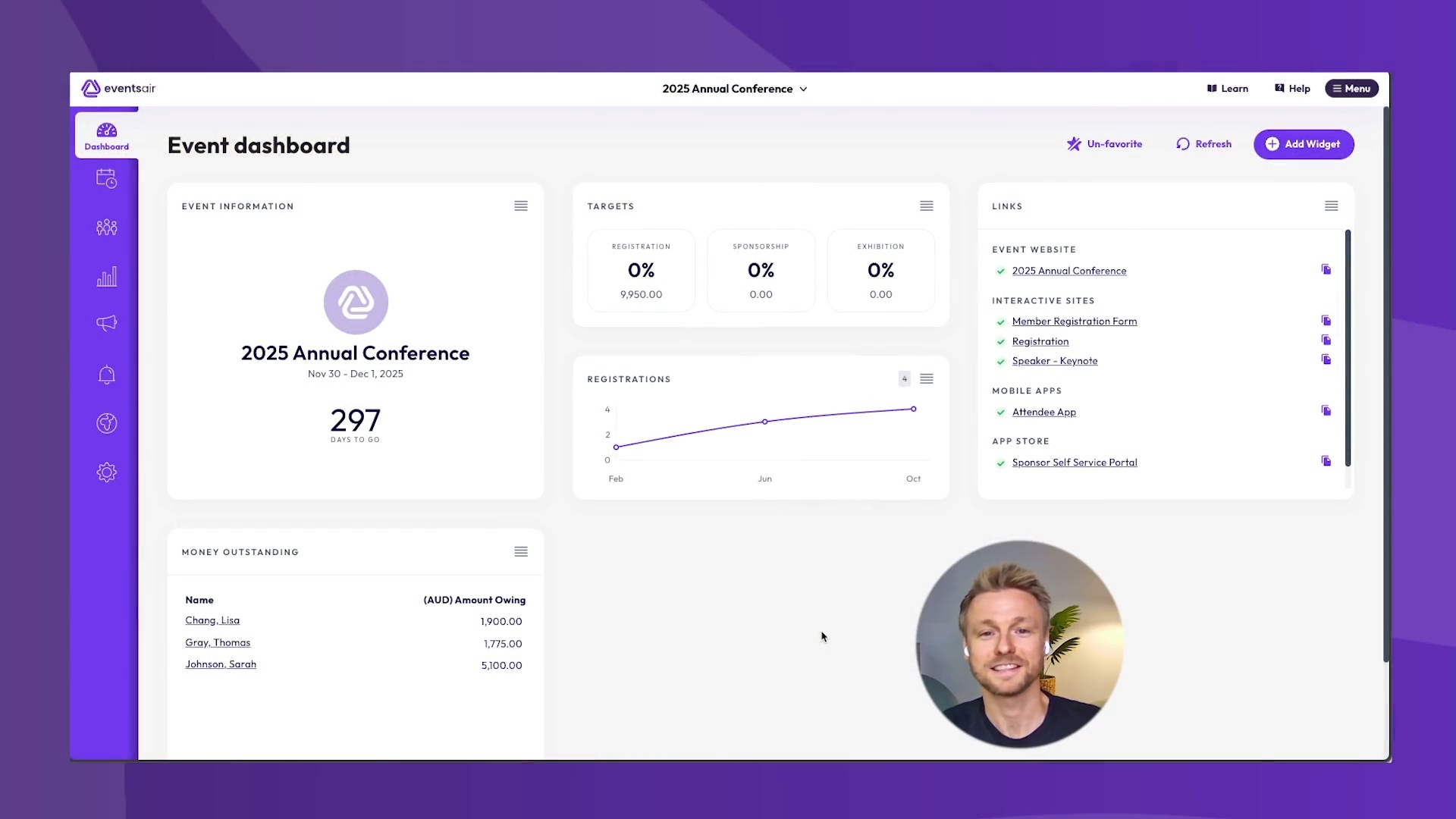Copy the Attendee App link

[1326, 411]
